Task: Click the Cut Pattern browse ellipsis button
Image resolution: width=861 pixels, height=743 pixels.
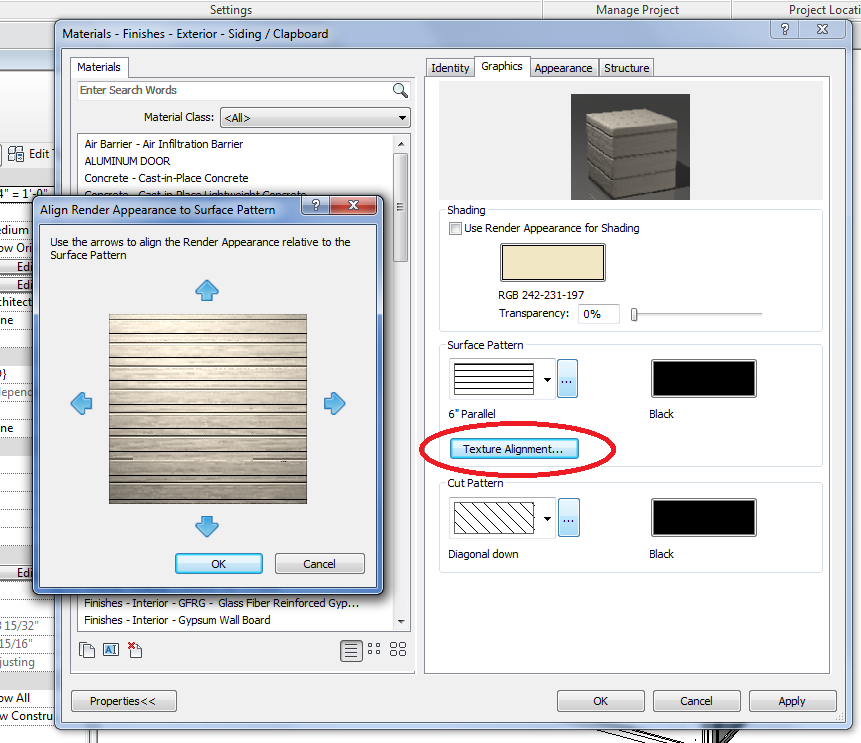Action: tap(569, 518)
